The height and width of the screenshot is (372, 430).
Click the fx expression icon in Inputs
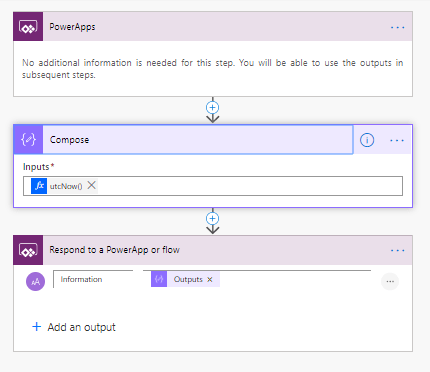pyautogui.click(x=39, y=186)
